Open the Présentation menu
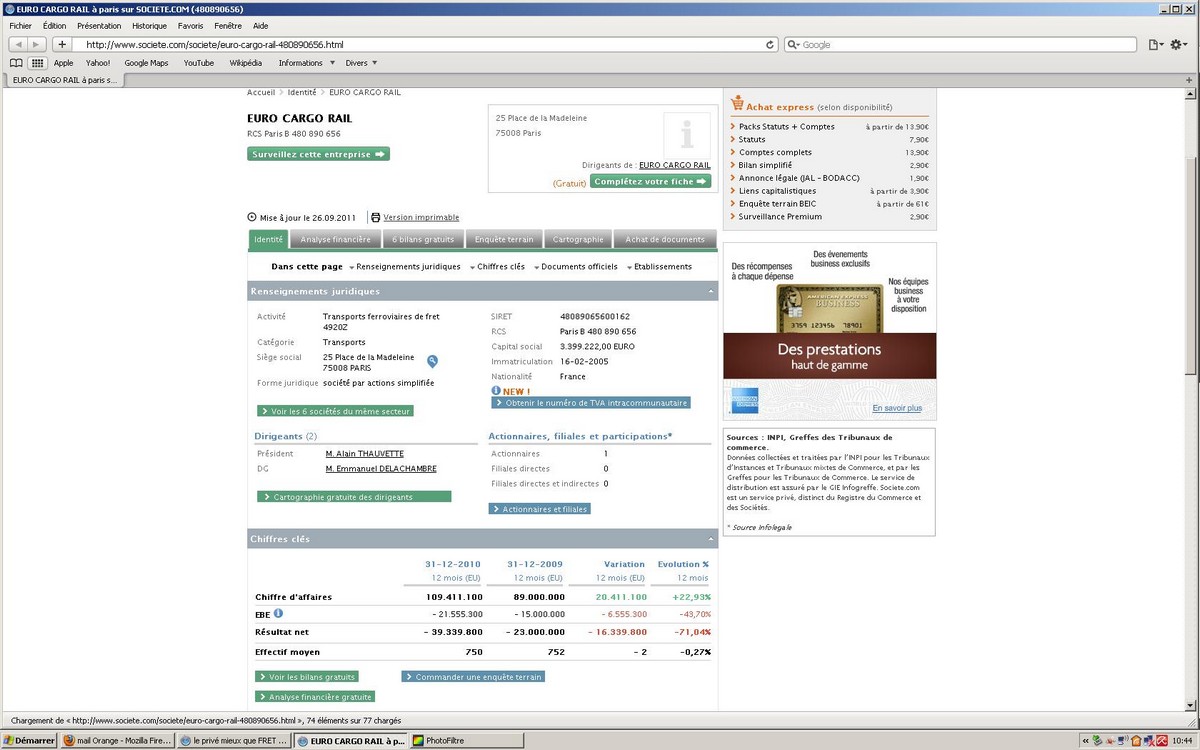 (99, 26)
